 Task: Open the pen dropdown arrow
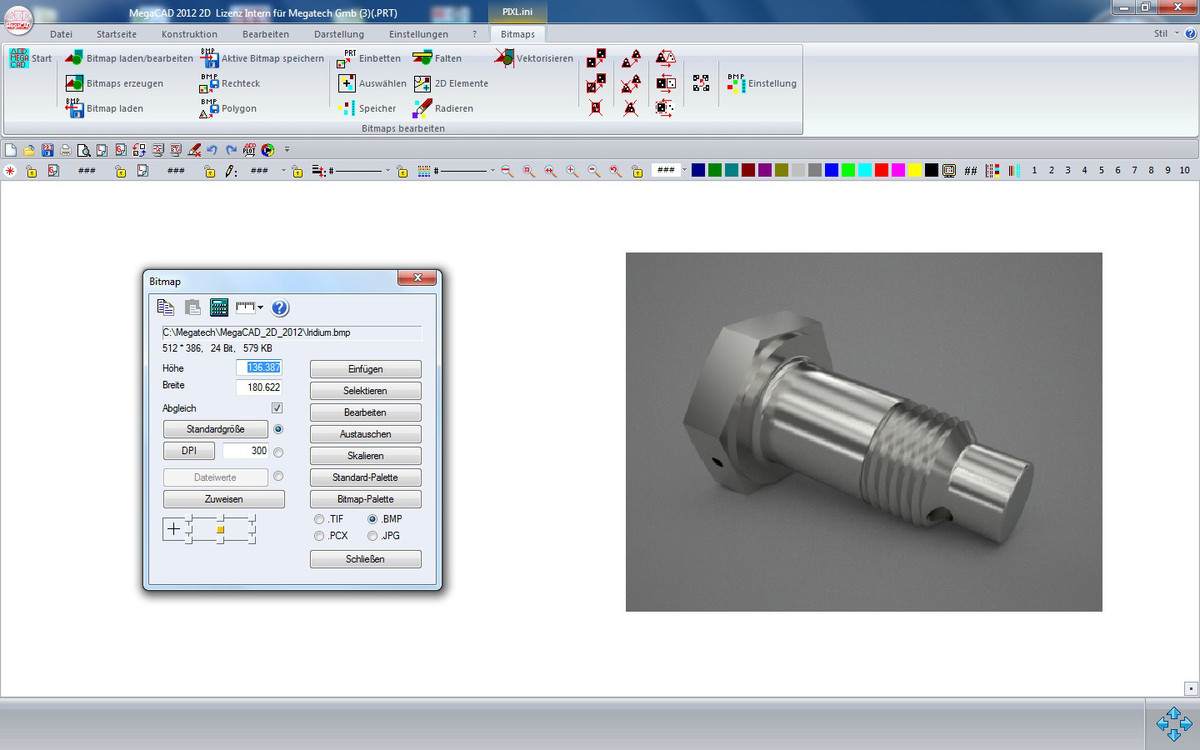click(x=284, y=171)
